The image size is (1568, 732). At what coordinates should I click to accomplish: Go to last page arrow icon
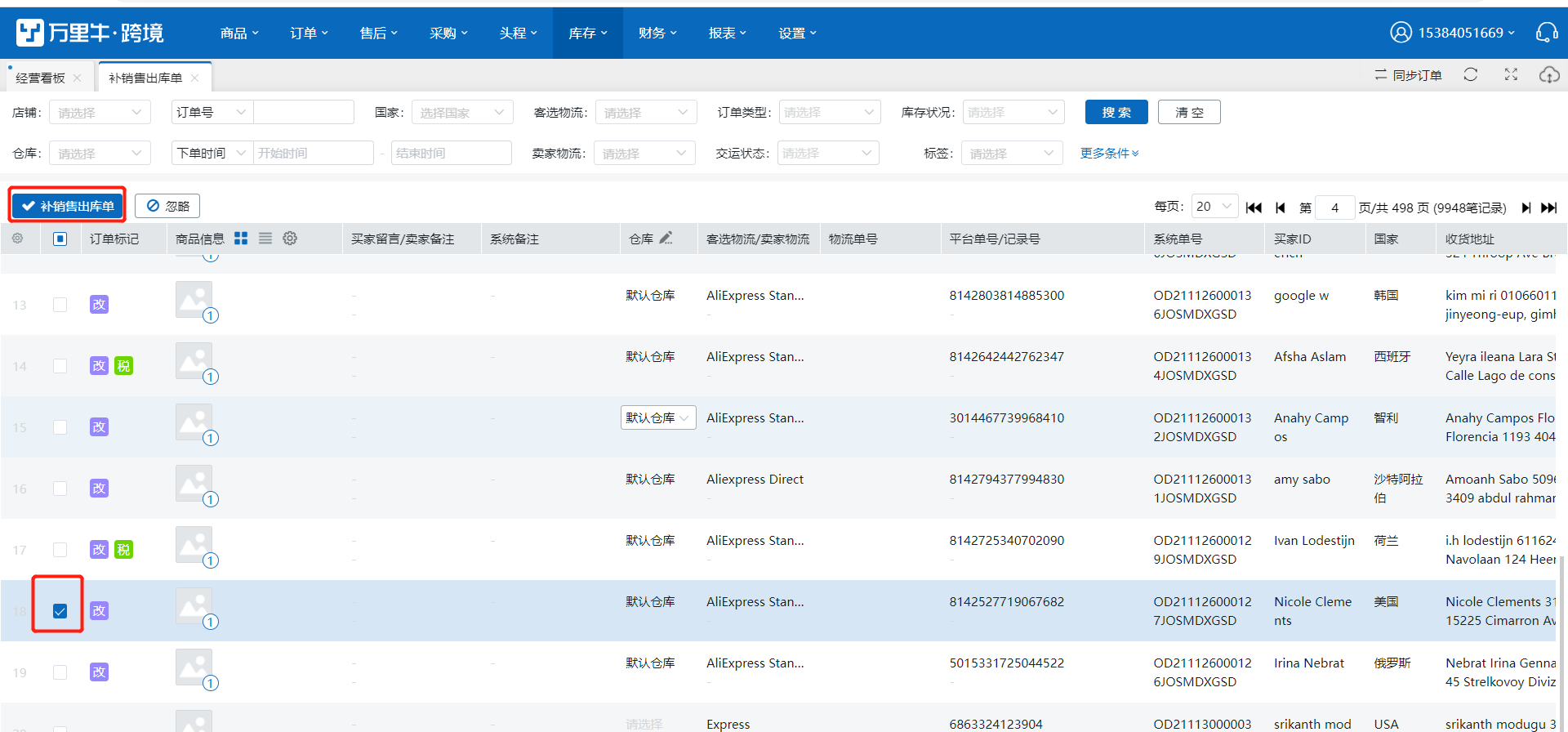[1548, 208]
